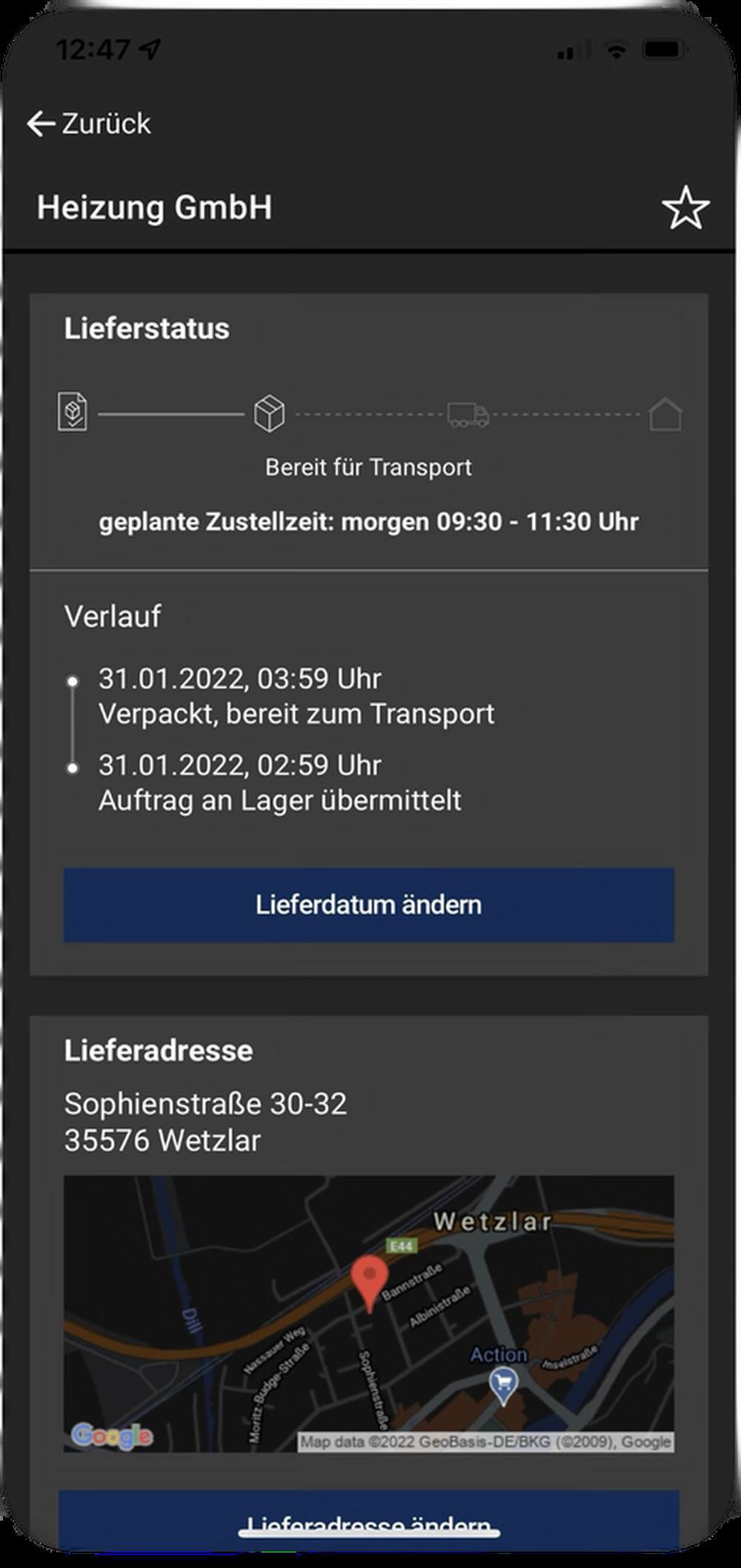Tap the Wi-Fi status bar icon
The image size is (741, 1568).
[615, 51]
